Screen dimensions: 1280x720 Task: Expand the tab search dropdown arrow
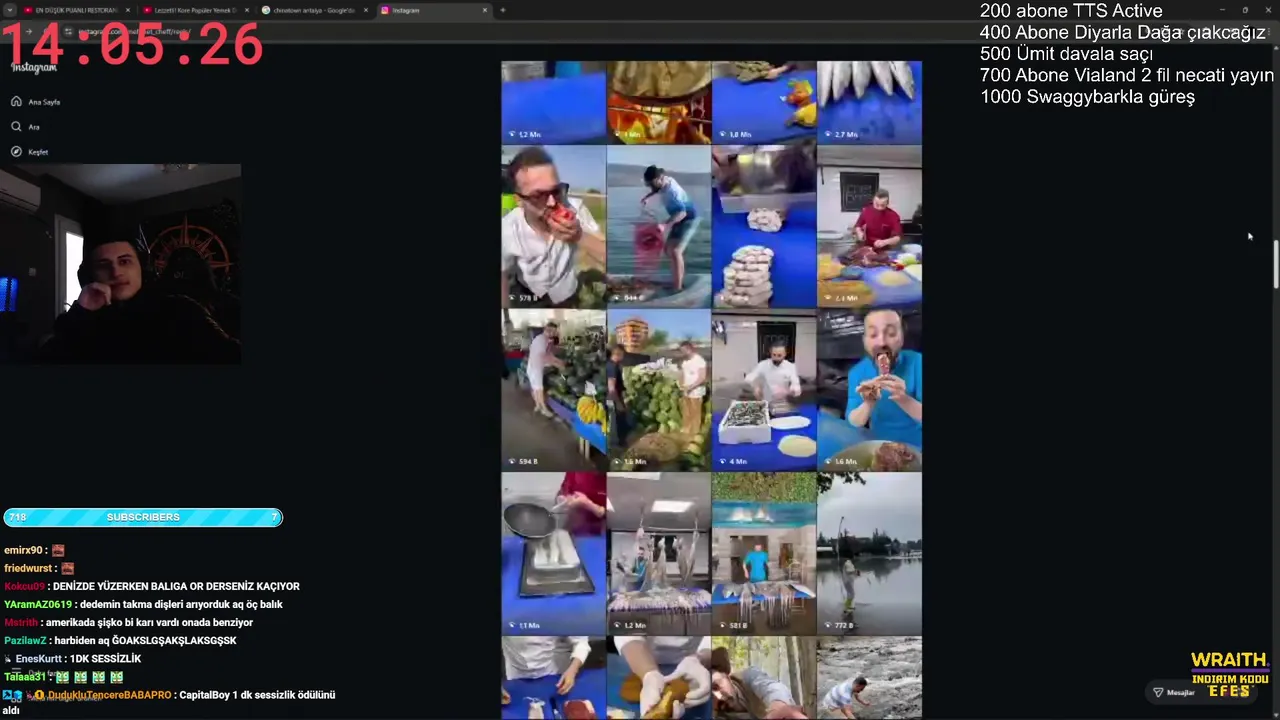click(x=9, y=10)
